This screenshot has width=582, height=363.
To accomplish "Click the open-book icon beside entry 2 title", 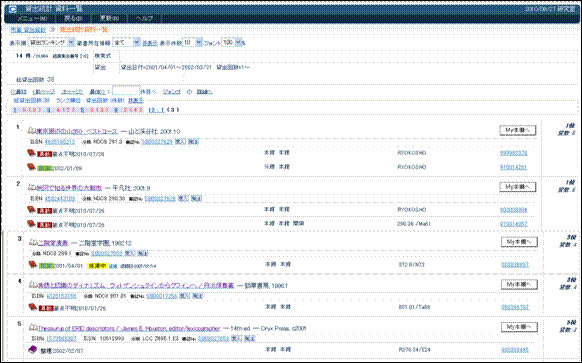I will [x=32, y=187].
